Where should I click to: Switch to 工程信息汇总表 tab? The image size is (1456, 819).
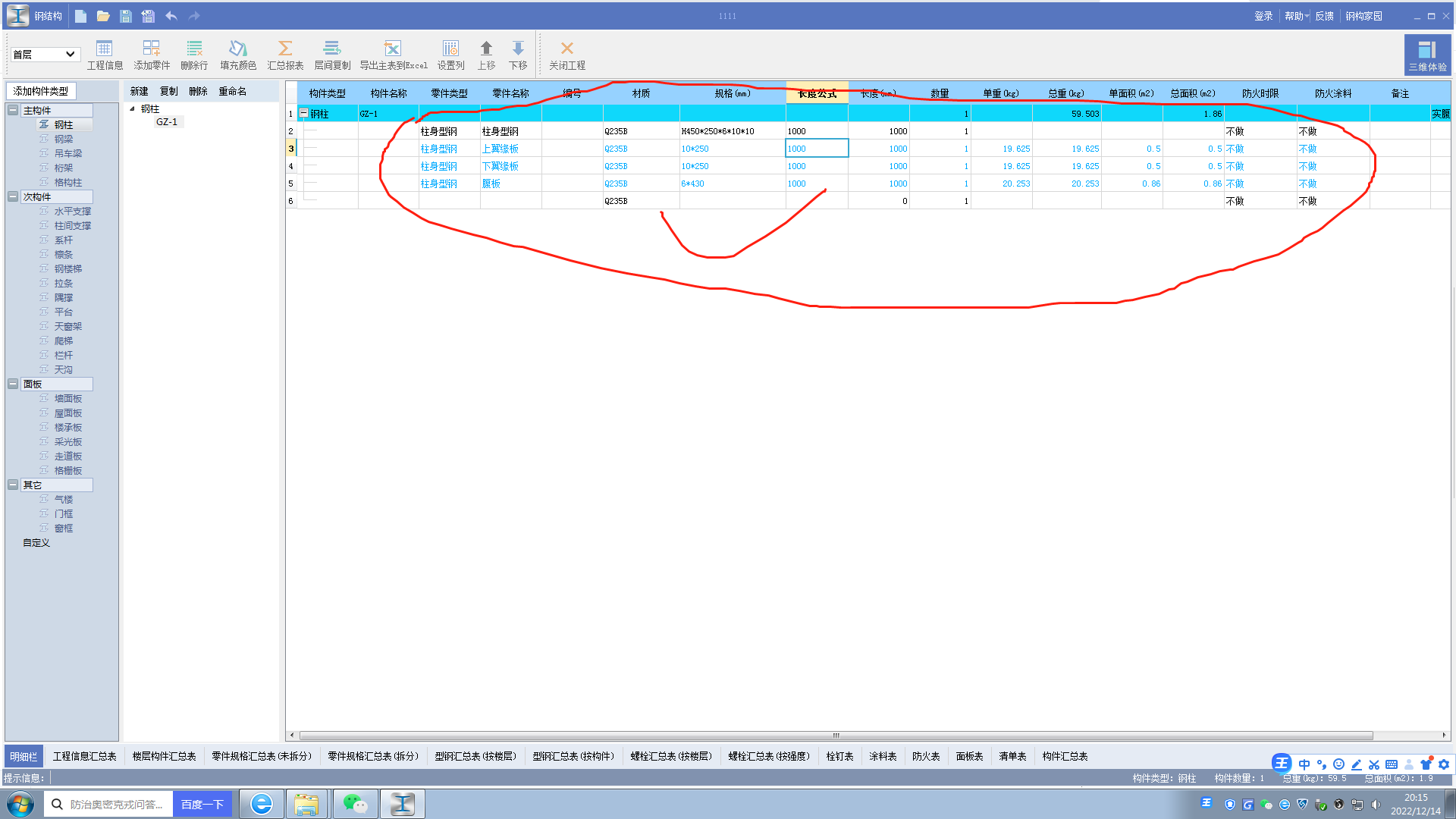click(85, 756)
